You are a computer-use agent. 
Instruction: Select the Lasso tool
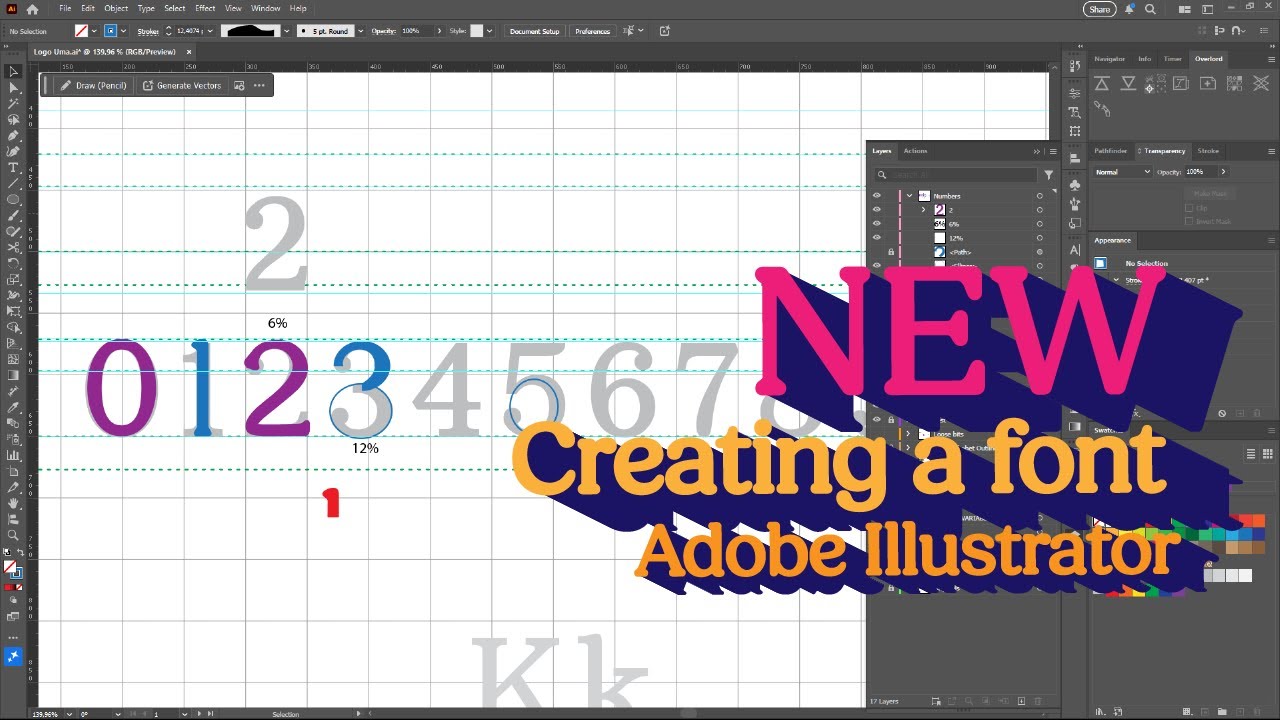pyautogui.click(x=13, y=120)
